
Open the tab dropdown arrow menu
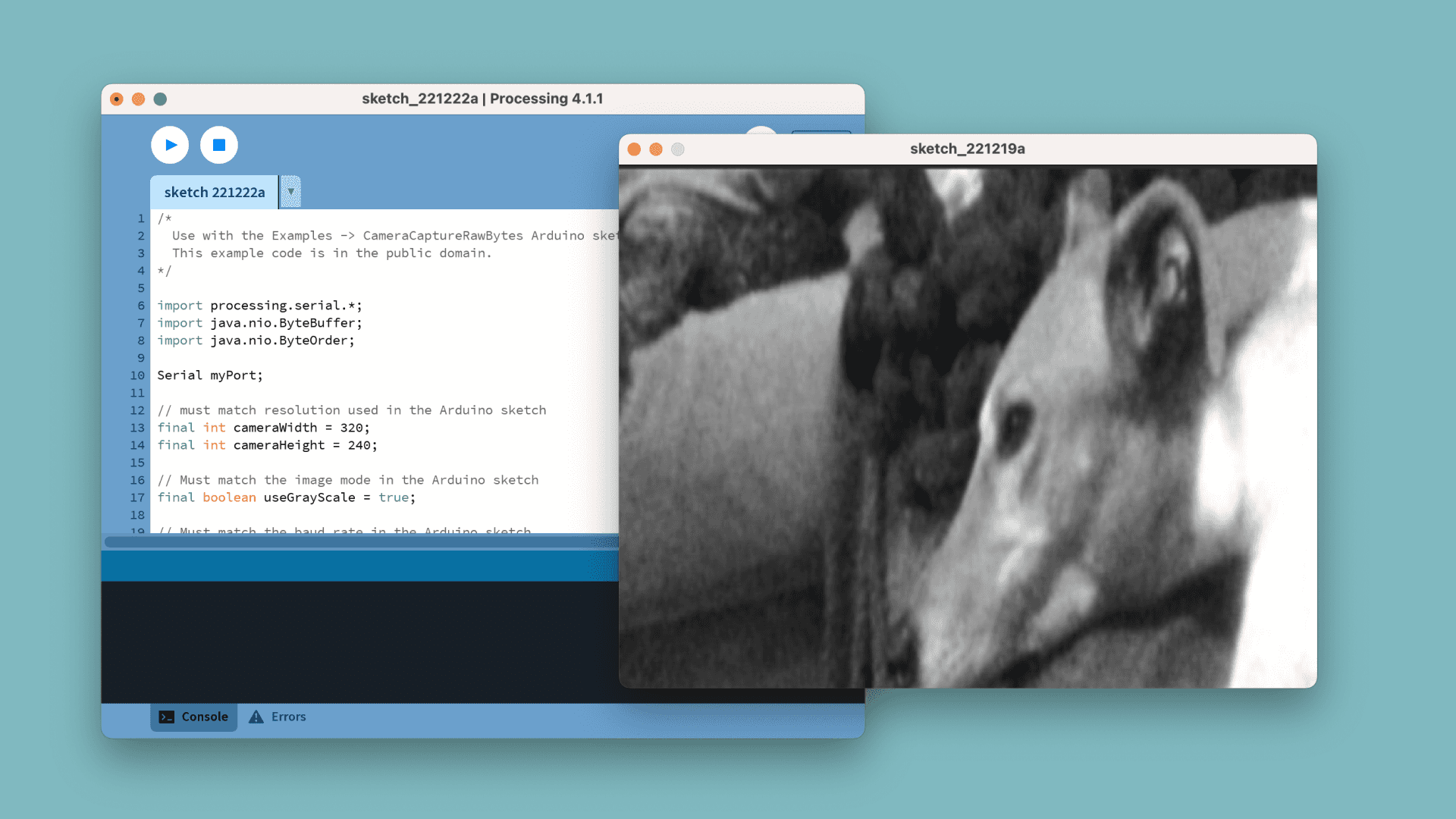pyautogui.click(x=290, y=192)
